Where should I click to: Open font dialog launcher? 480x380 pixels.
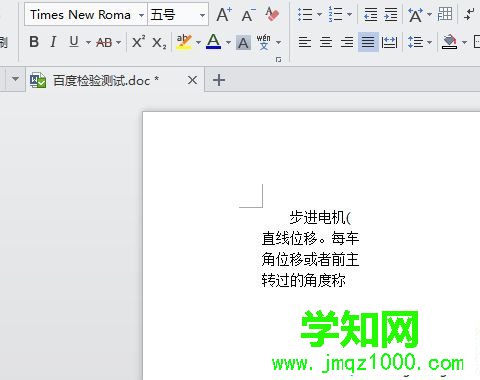[x=278, y=59]
